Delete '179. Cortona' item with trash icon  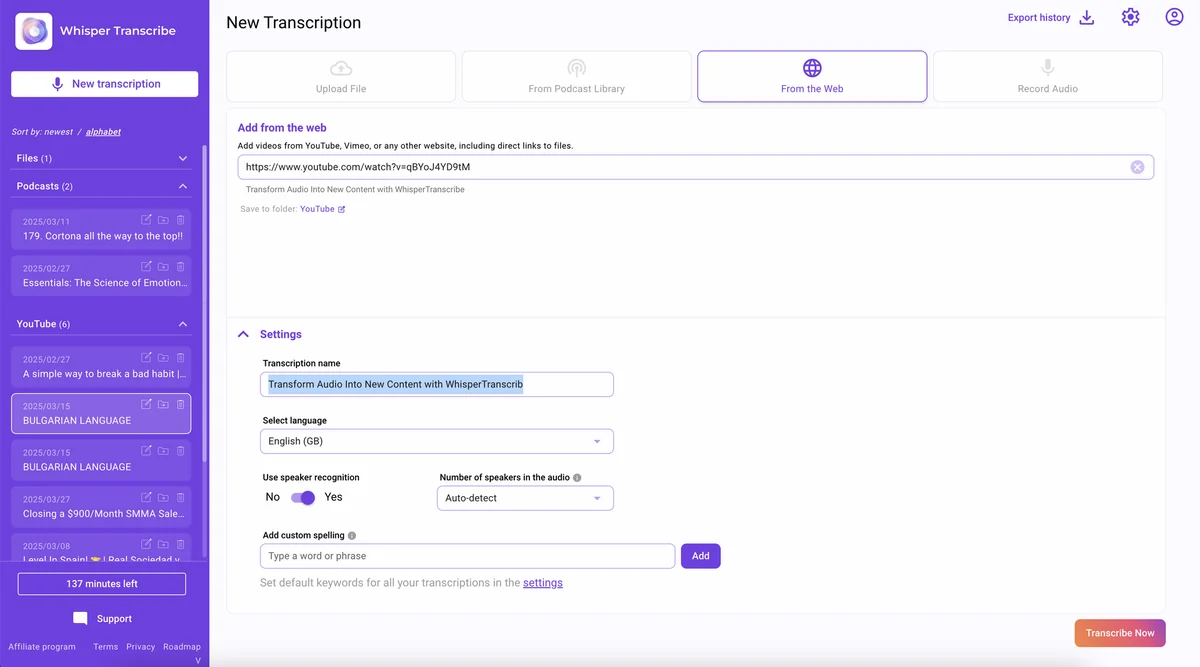[x=180, y=220]
